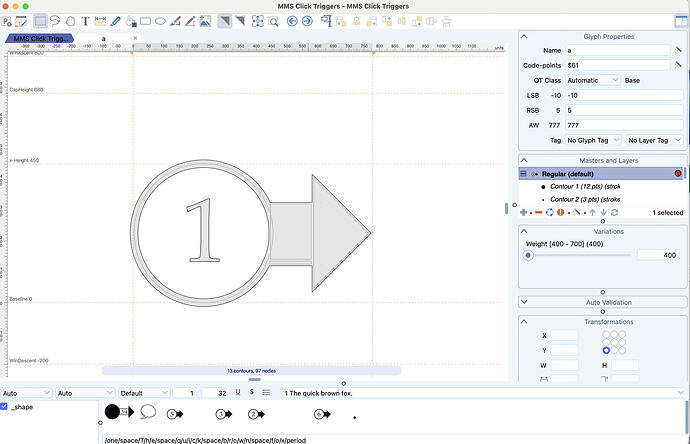This screenshot has height=444, width=690.
Task: Expand the Auto Validation panel
Action: pos(524,302)
